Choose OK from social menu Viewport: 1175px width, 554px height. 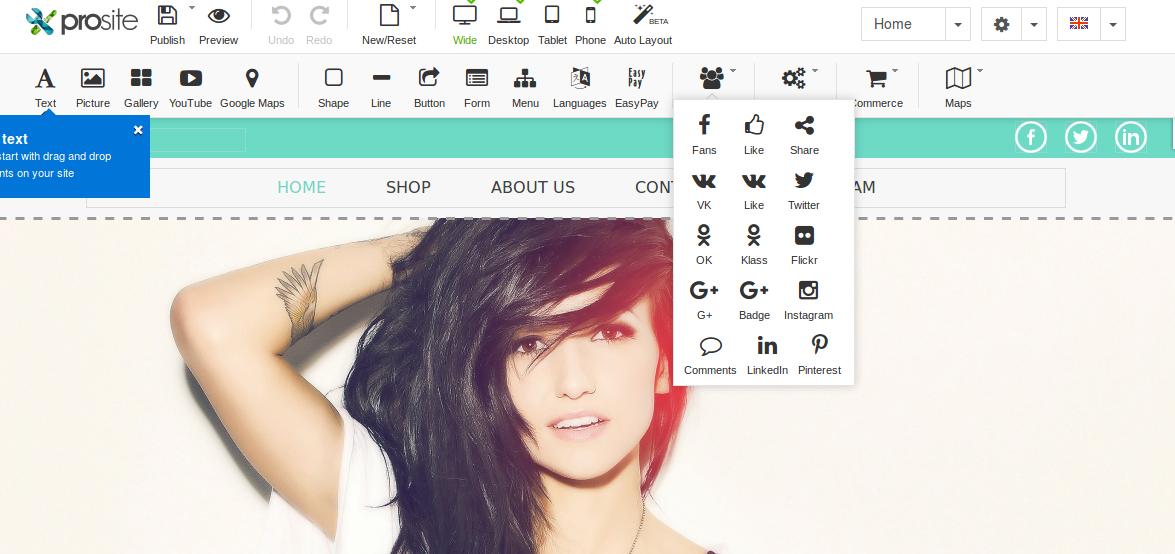pyautogui.click(x=704, y=245)
